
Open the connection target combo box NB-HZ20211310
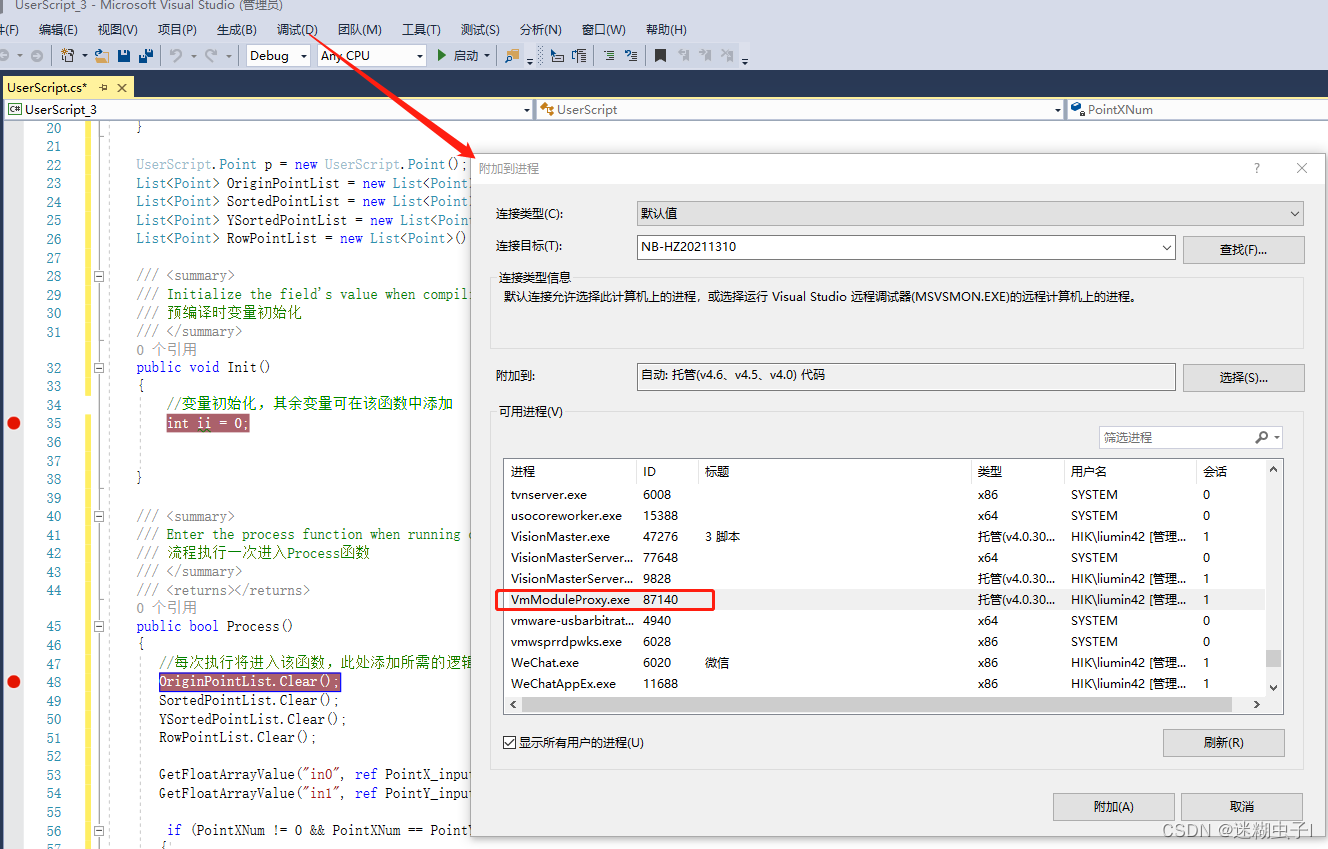(906, 247)
